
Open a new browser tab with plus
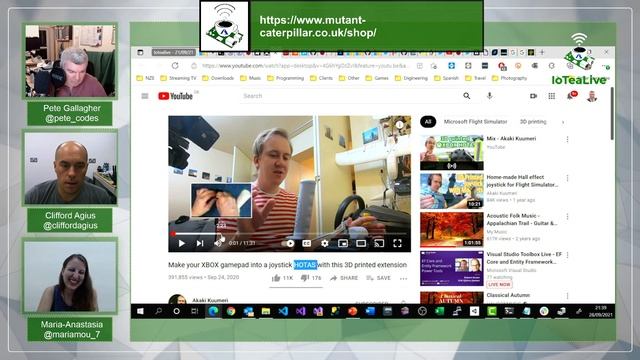coord(542,52)
